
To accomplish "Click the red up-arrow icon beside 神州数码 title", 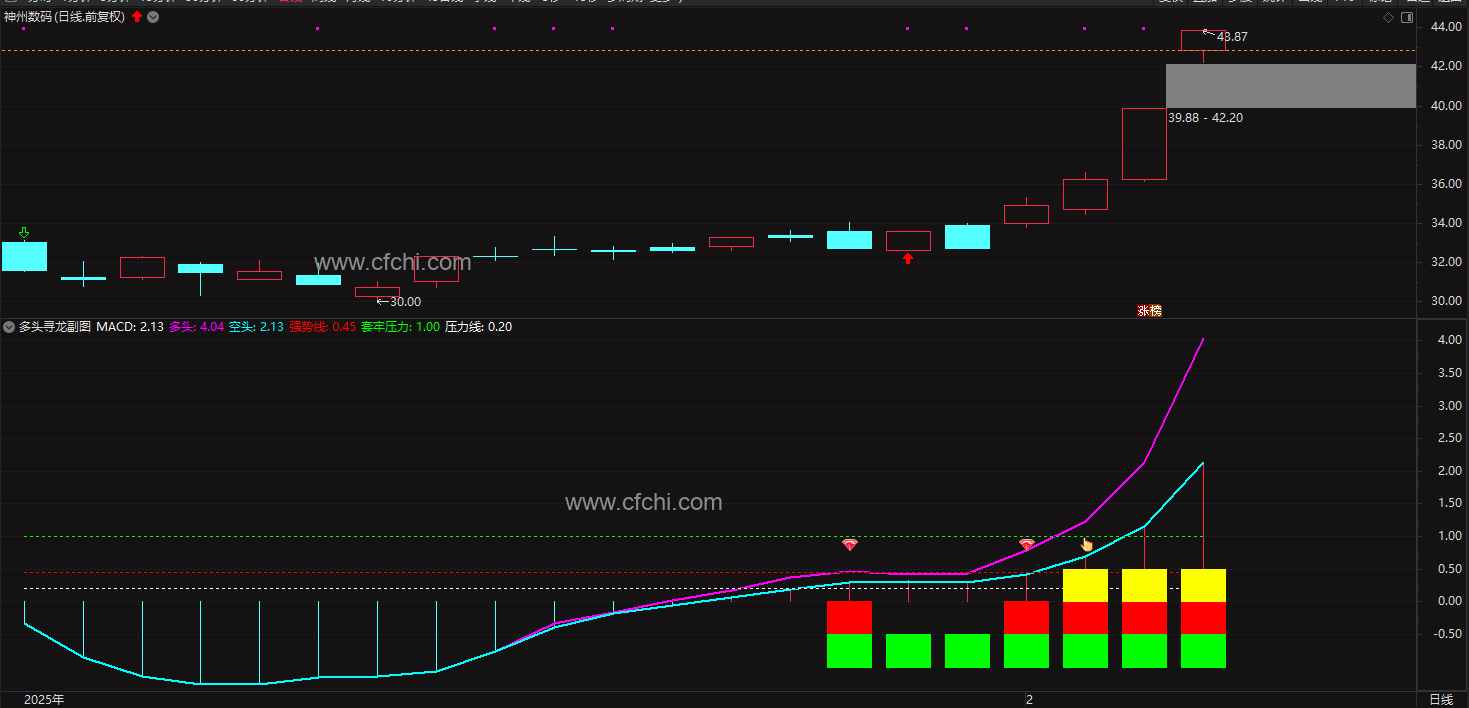I will point(137,17).
